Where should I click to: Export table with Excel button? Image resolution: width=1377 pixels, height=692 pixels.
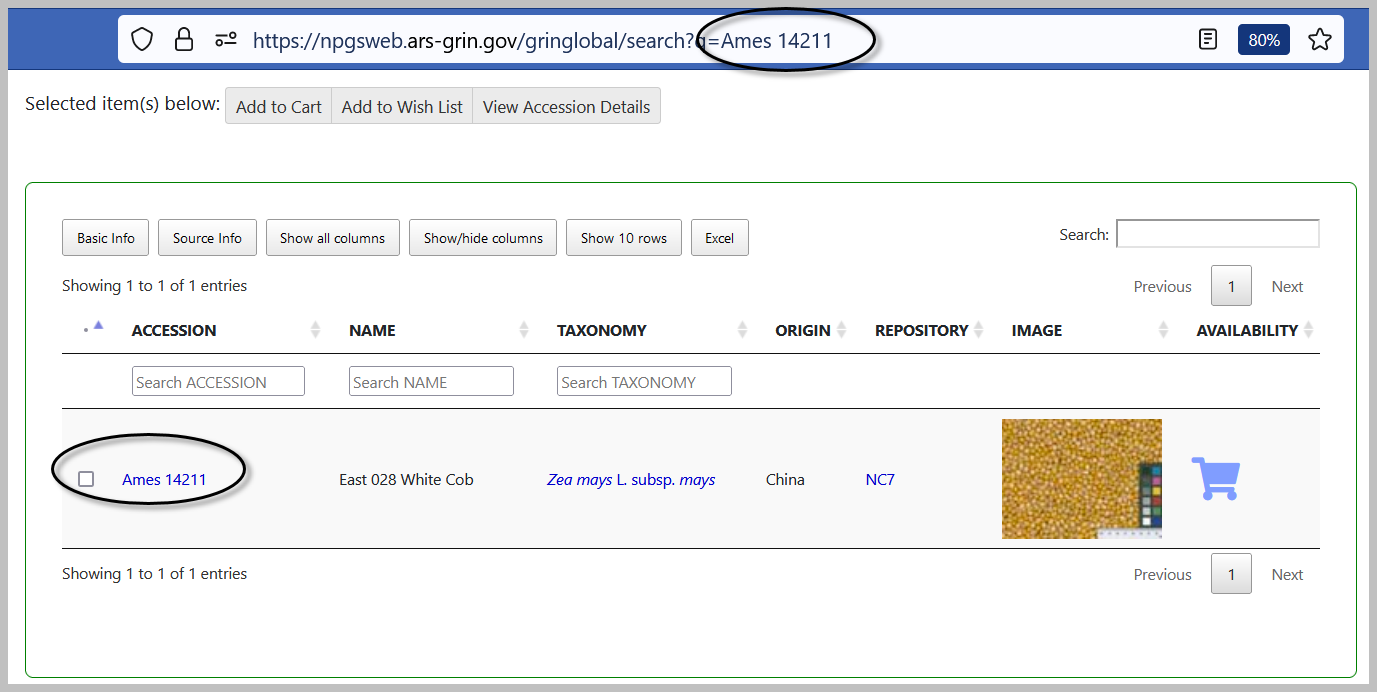[719, 238]
